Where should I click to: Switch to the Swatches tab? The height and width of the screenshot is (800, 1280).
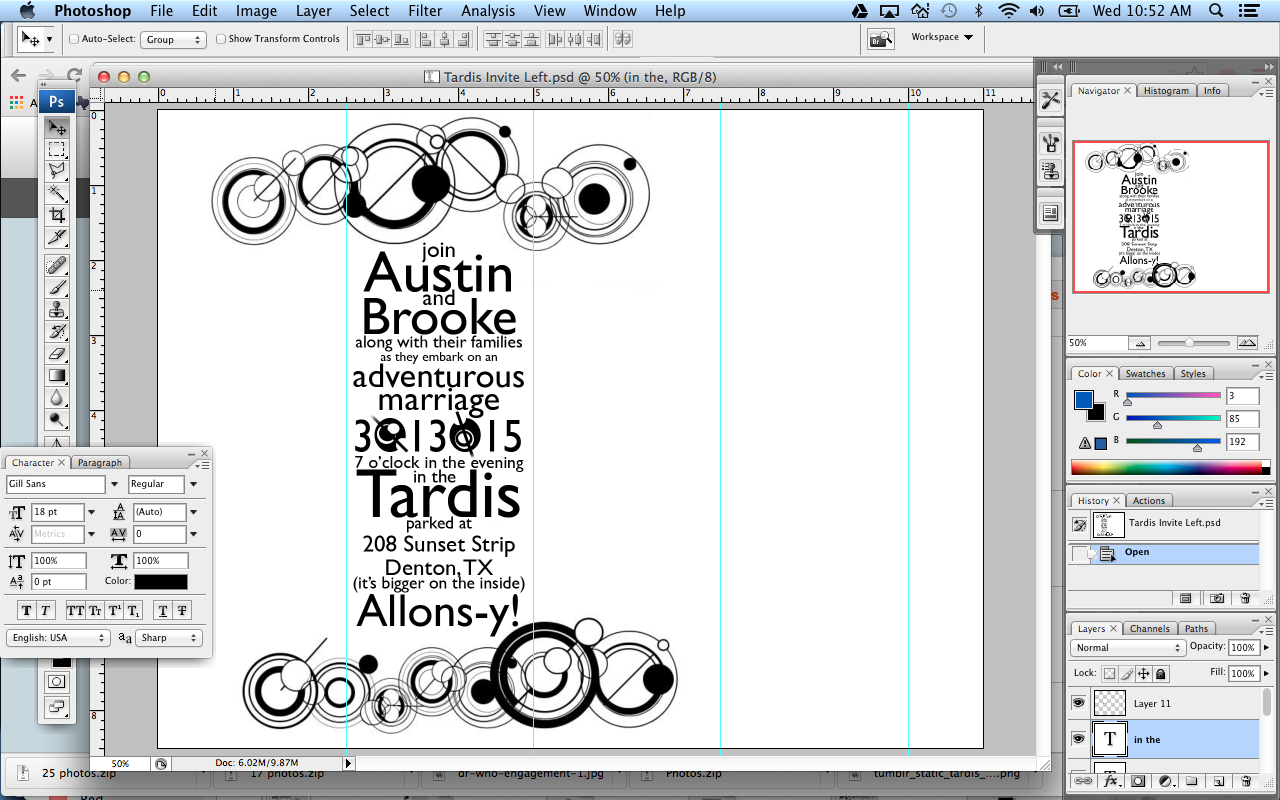1145,373
